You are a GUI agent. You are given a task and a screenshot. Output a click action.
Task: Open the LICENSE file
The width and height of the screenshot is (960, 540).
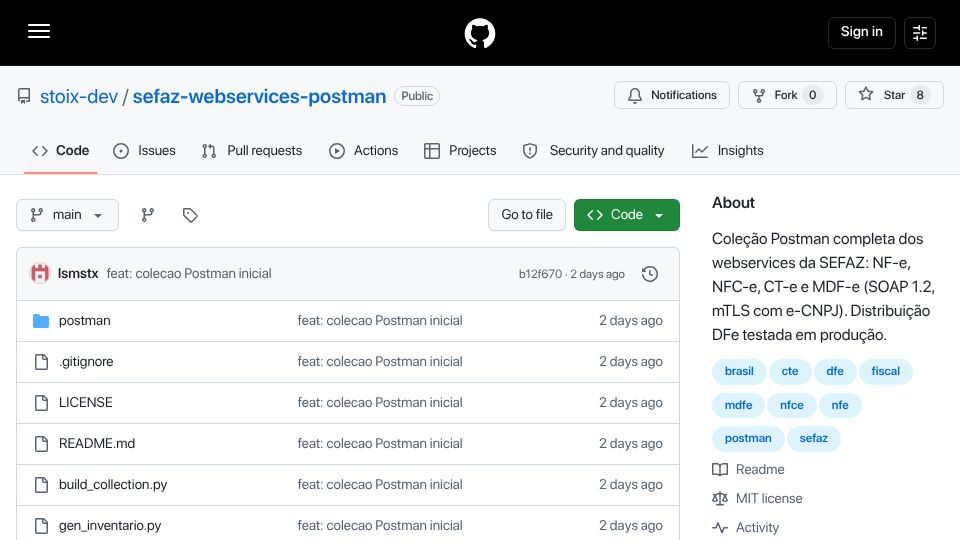click(x=86, y=403)
